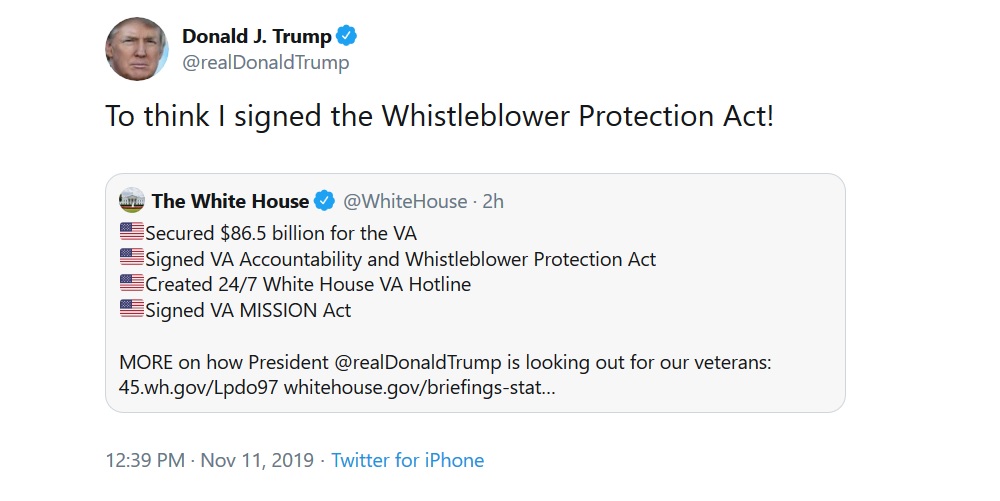Click flag emoji beside Created 24/7 Hotline
This screenshot has height=501, width=1000.
coord(132,283)
